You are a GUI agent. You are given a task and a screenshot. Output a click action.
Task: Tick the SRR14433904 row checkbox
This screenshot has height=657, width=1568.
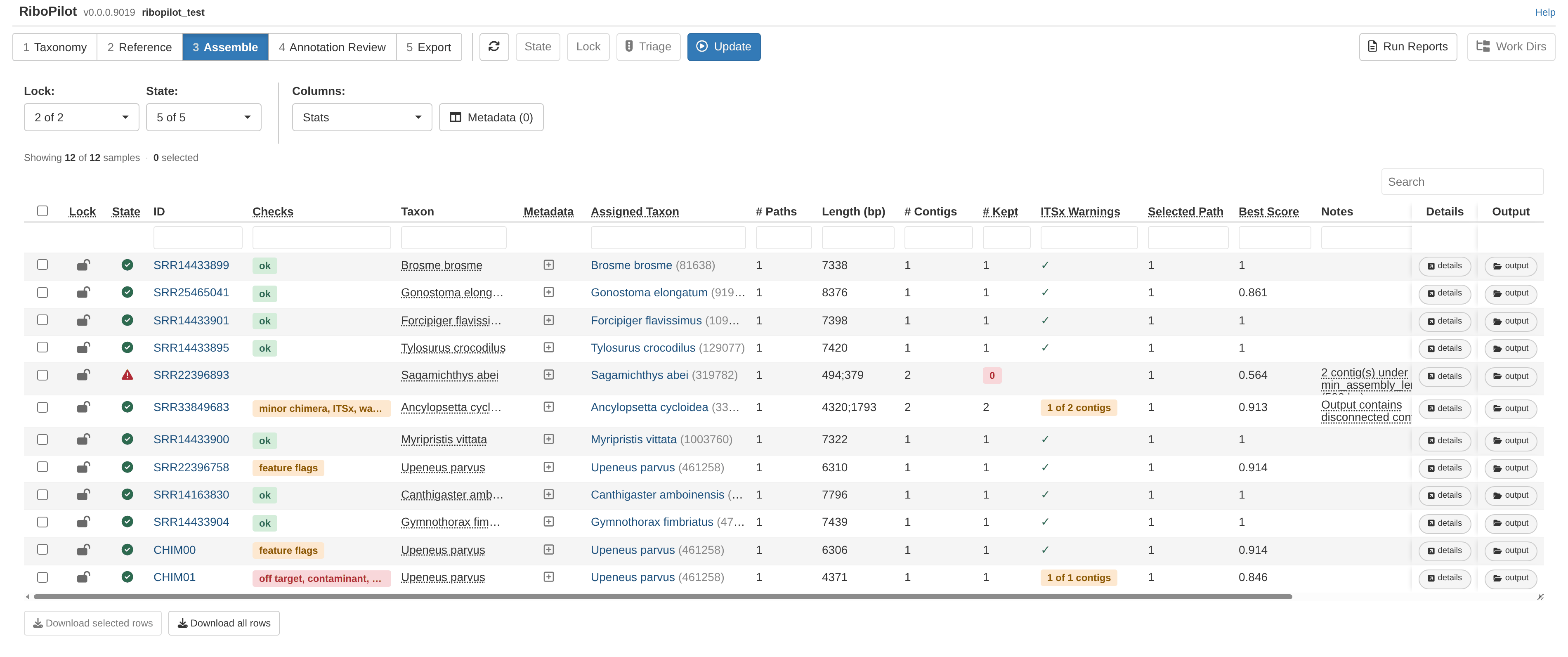point(43,522)
